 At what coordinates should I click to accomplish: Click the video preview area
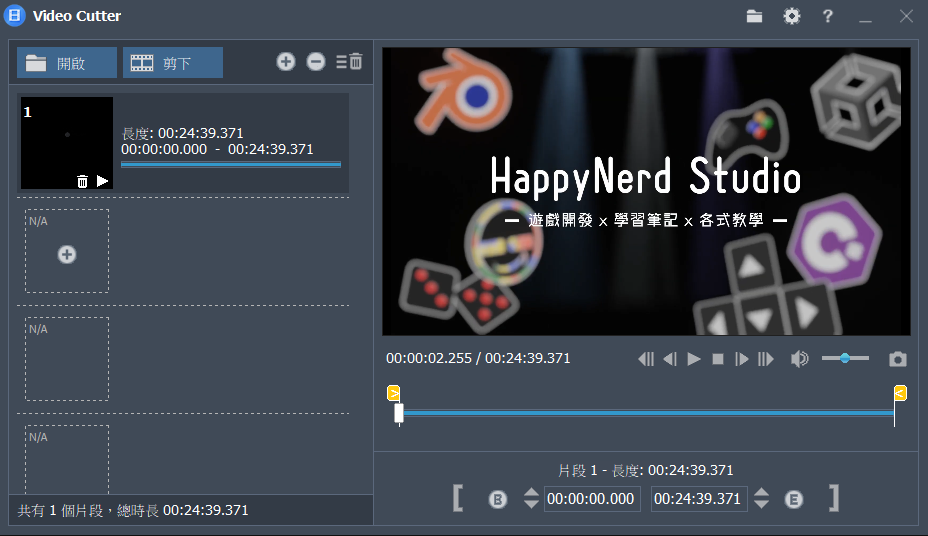pos(646,192)
